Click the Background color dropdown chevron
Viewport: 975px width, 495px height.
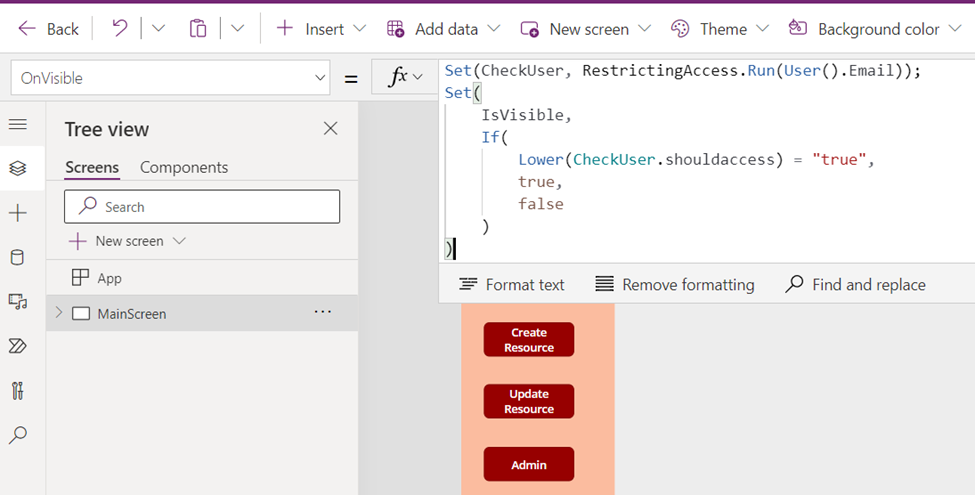pyautogui.click(x=955, y=29)
